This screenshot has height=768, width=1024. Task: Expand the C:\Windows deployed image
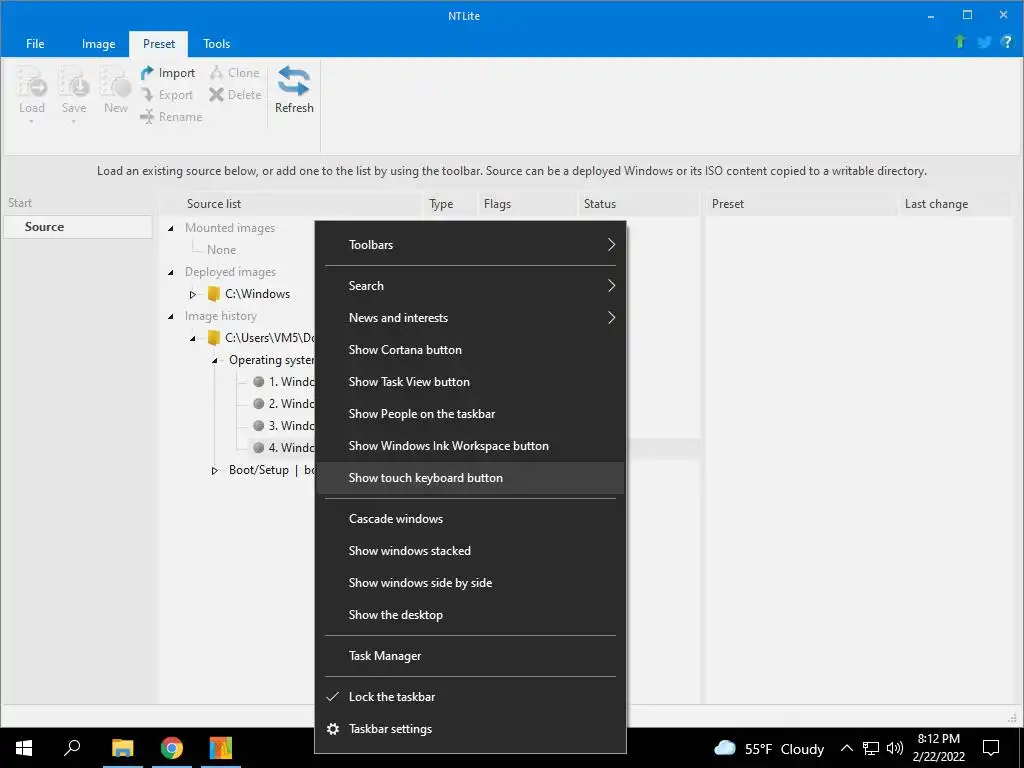pos(193,295)
